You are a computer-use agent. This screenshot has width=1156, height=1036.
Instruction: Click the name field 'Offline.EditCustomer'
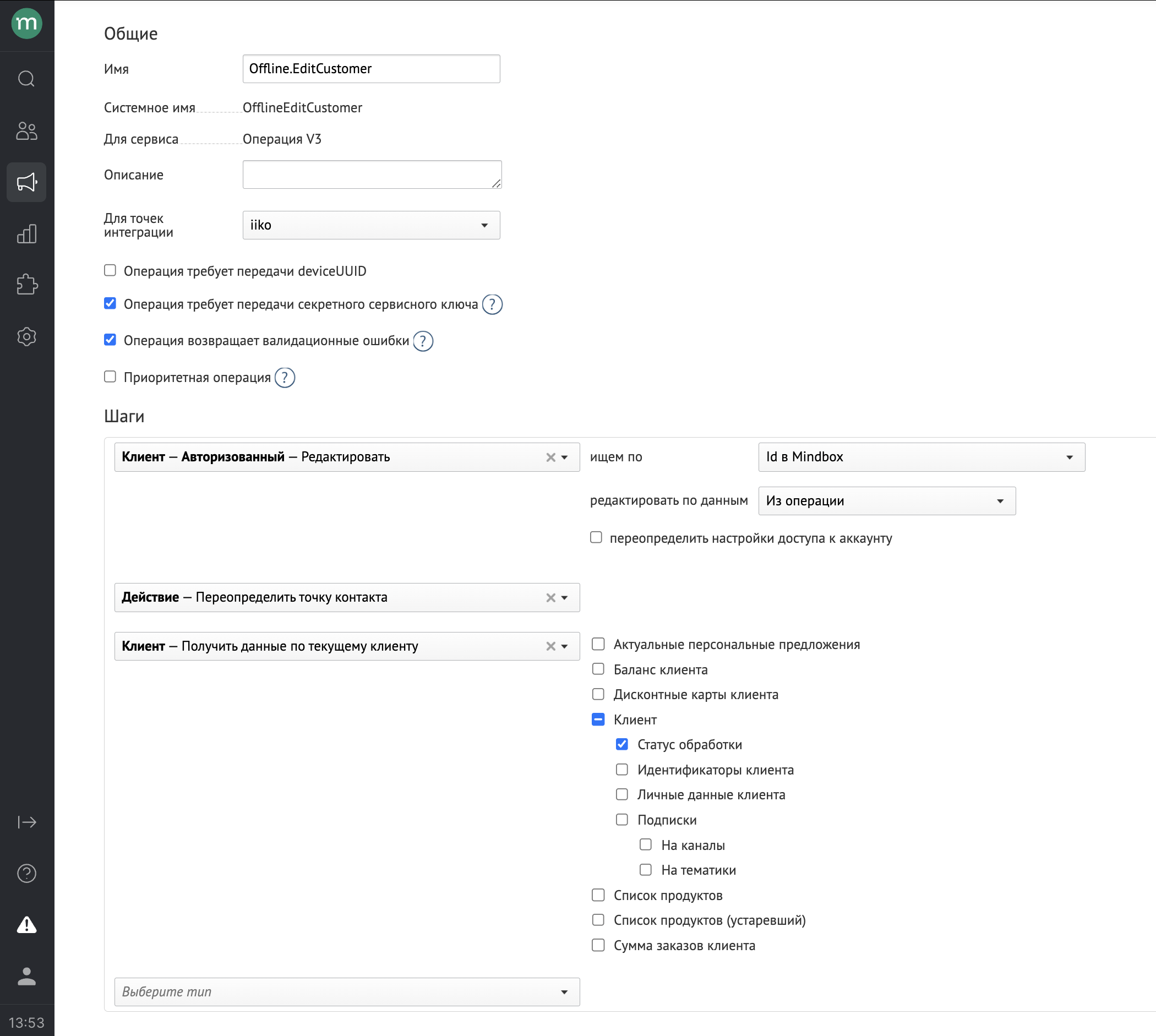[371, 69]
